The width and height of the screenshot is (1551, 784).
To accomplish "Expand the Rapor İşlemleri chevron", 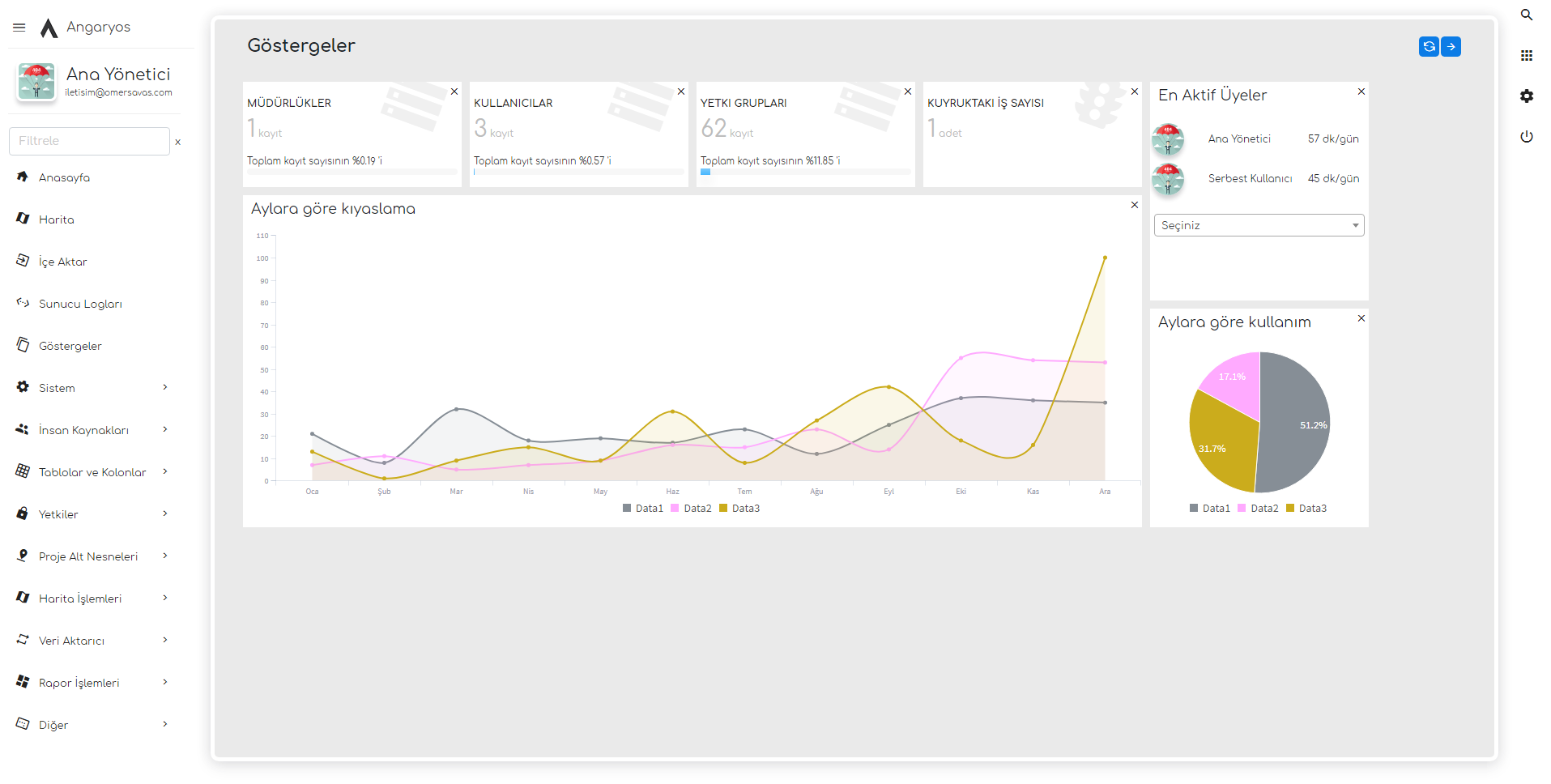I will tap(165, 682).
